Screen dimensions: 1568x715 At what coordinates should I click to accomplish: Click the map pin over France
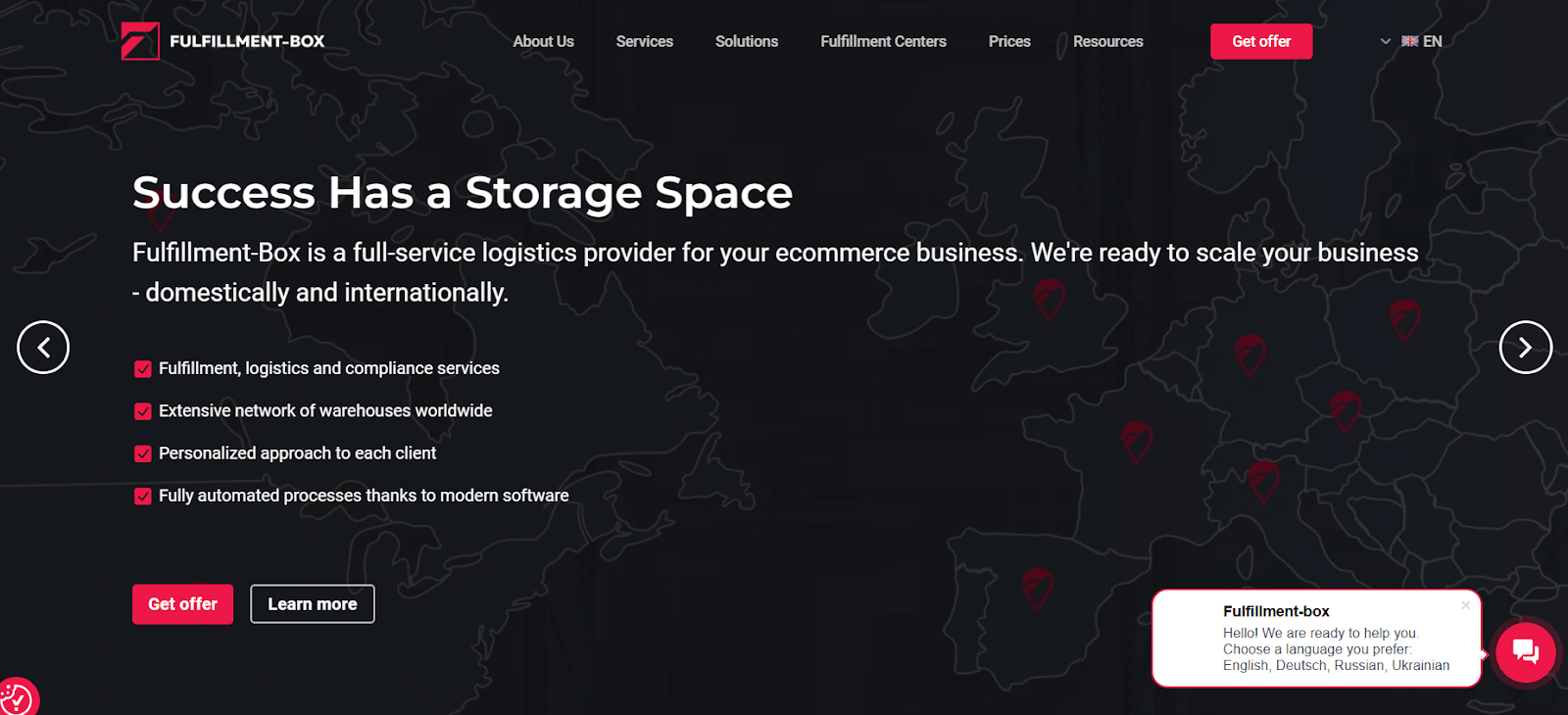1136,441
